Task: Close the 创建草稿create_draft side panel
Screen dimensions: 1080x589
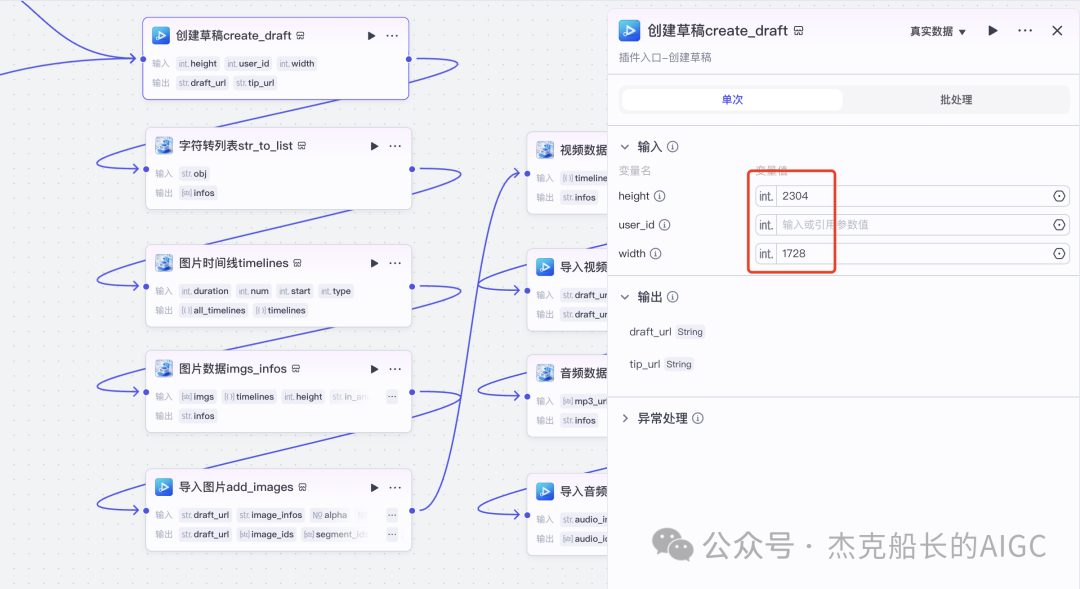Action: click(1057, 30)
